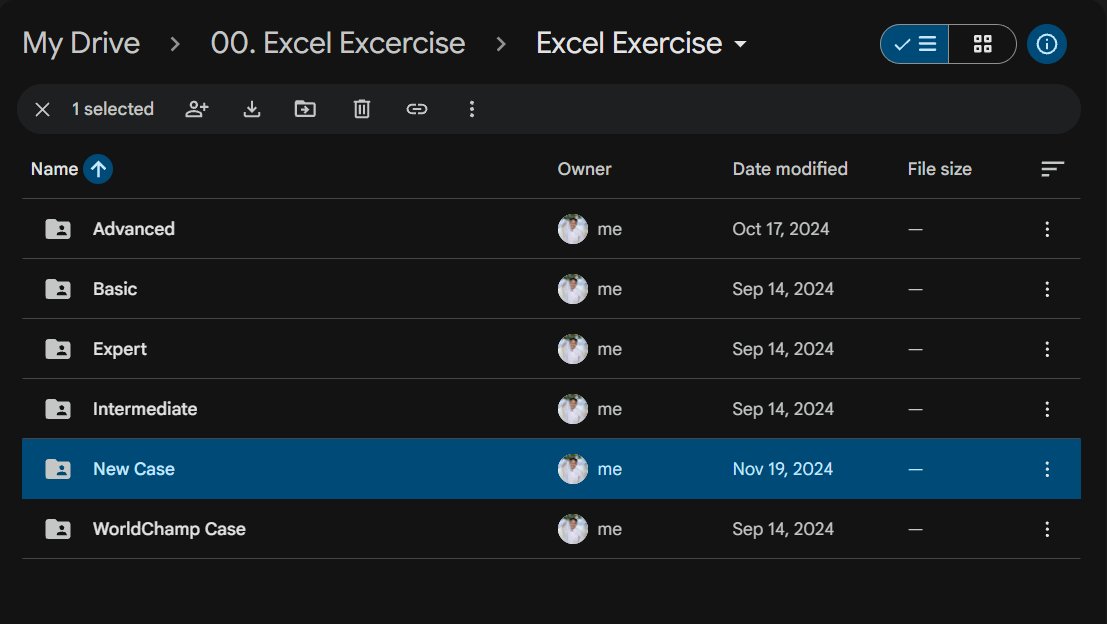This screenshot has height=624, width=1107.
Task: Go to My Drive breadcrumb
Action: coord(81,43)
